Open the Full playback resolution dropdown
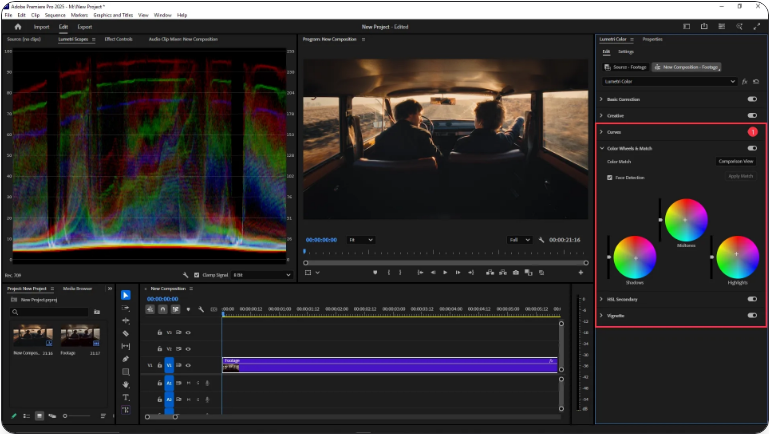Viewport: 769px width, 434px height. pos(520,240)
